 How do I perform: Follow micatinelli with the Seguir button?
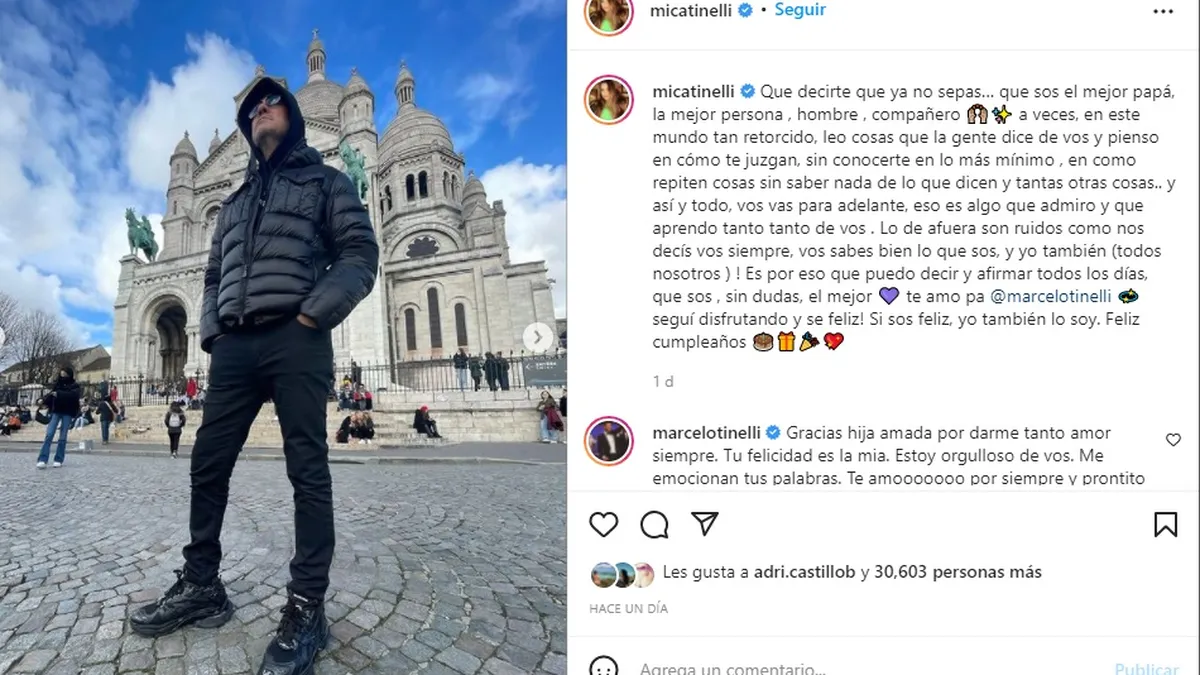click(x=800, y=10)
